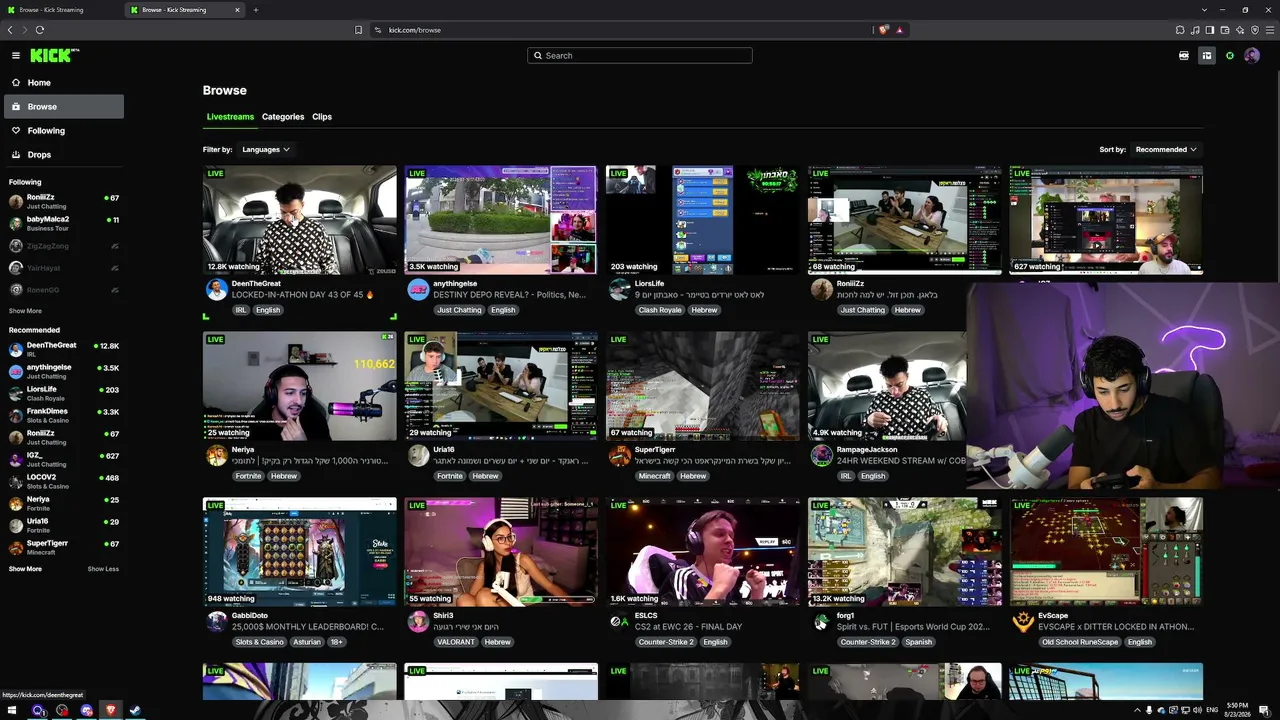
Task: Open IGZ_ in the Recommended list
Action: 64,460
